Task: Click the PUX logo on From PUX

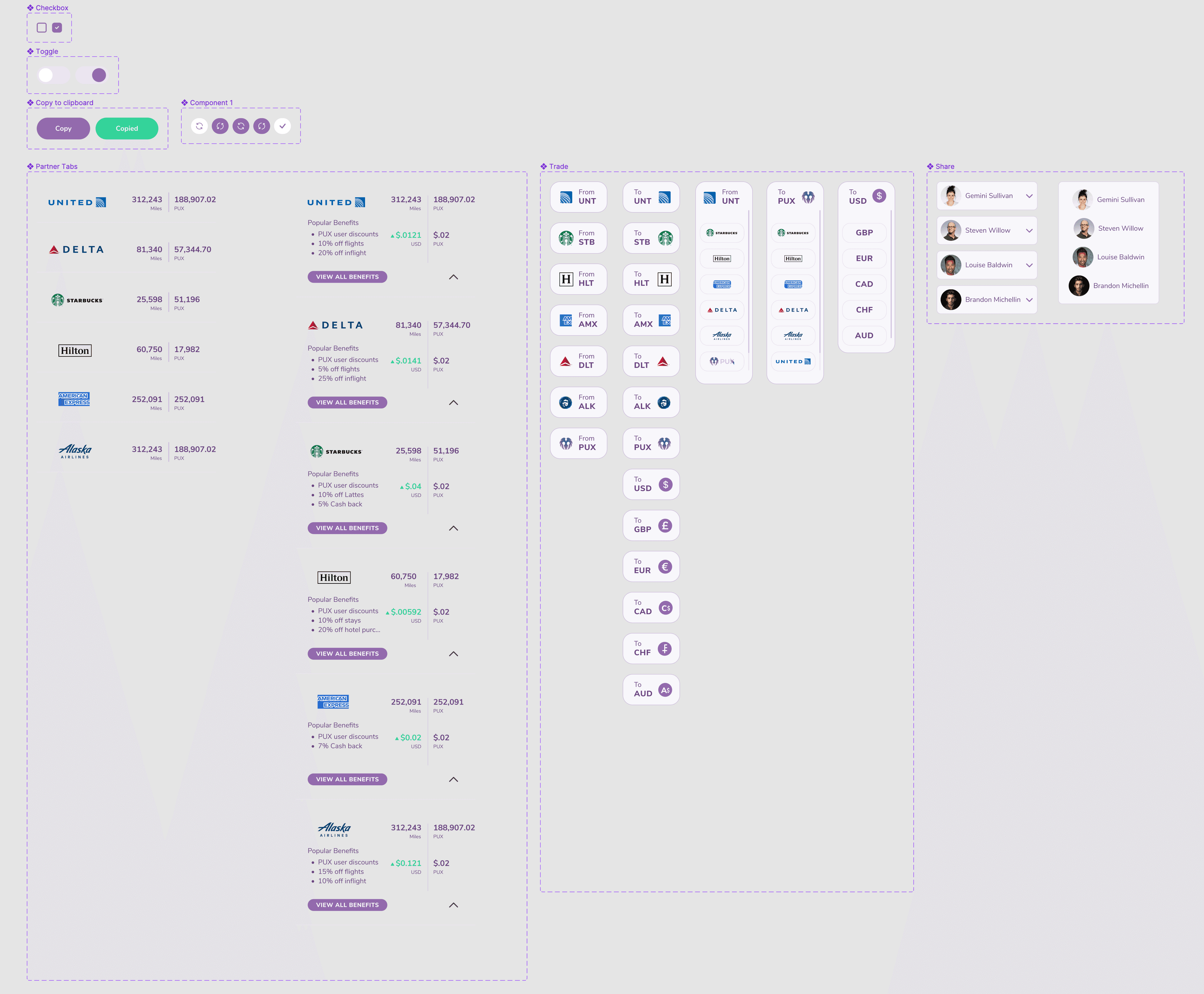Action: [x=566, y=443]
